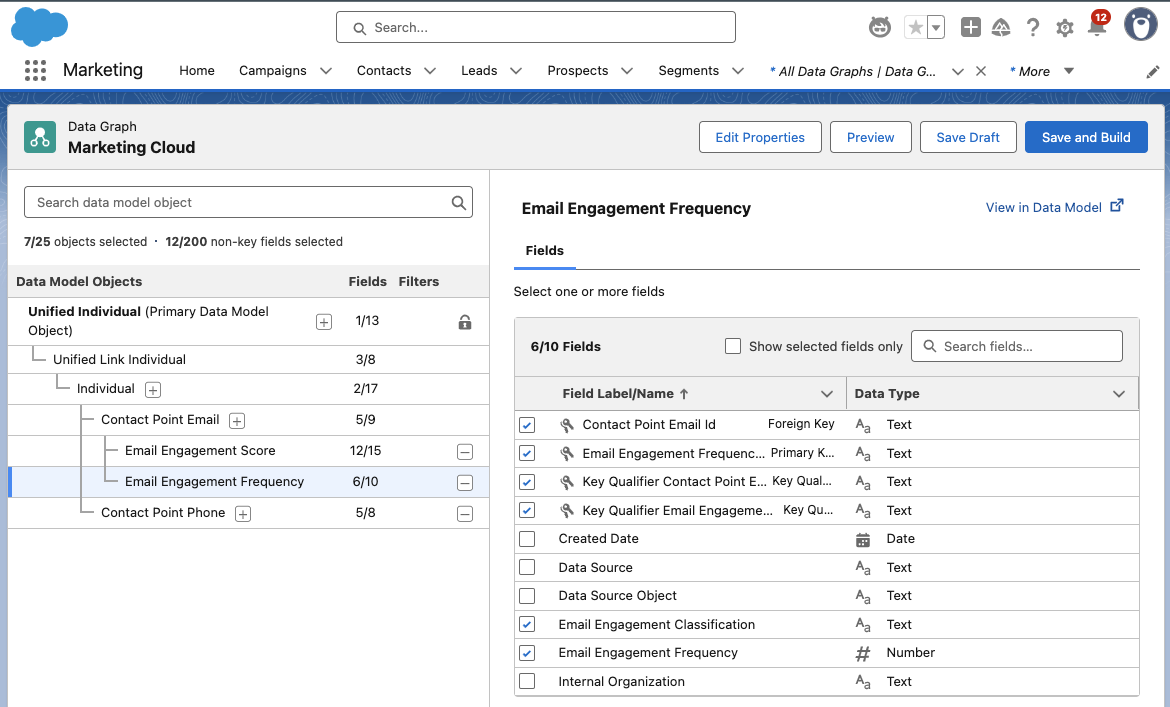This screenshot has width=1170, height=707.
Task: Expand the Contacts nav dropdown
Action: [430, 71]
